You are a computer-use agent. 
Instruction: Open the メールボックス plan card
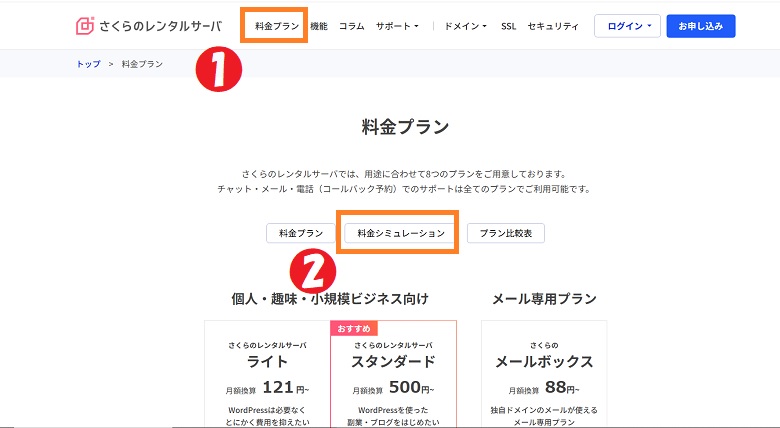point(544,374)
